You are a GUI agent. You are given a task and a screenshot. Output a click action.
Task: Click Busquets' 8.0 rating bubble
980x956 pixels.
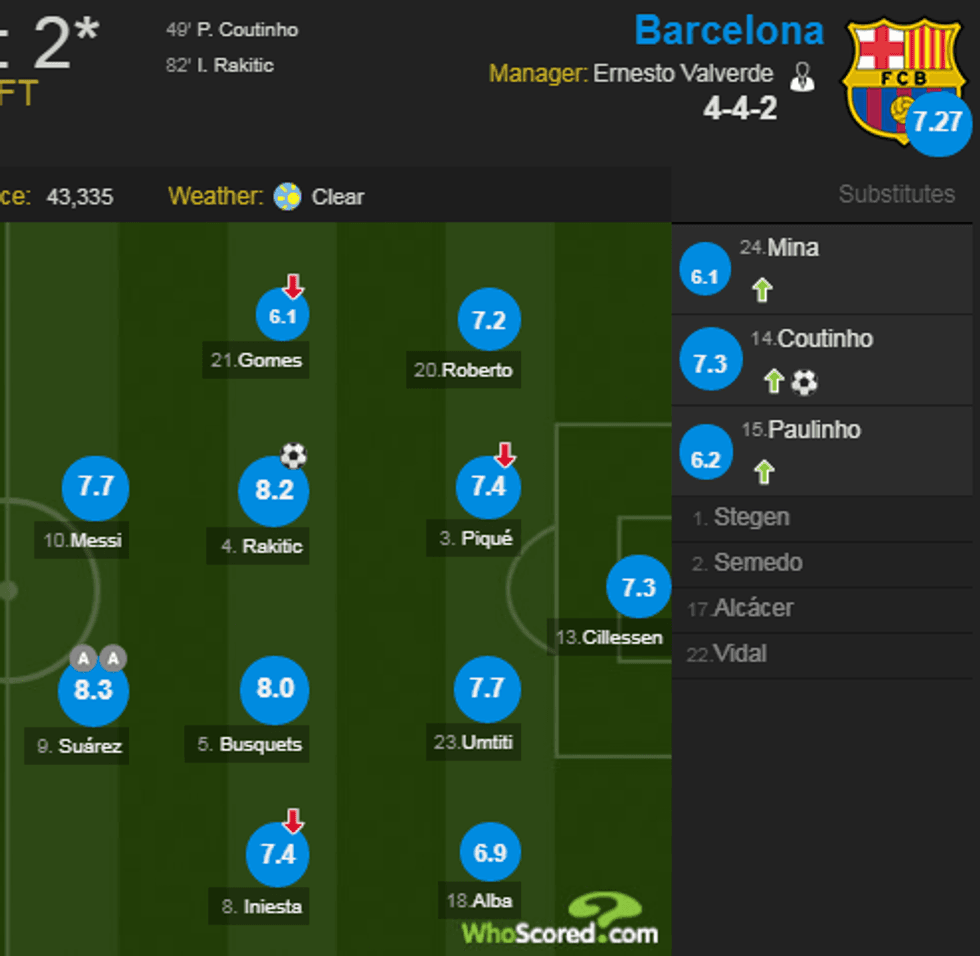(275, 689)
